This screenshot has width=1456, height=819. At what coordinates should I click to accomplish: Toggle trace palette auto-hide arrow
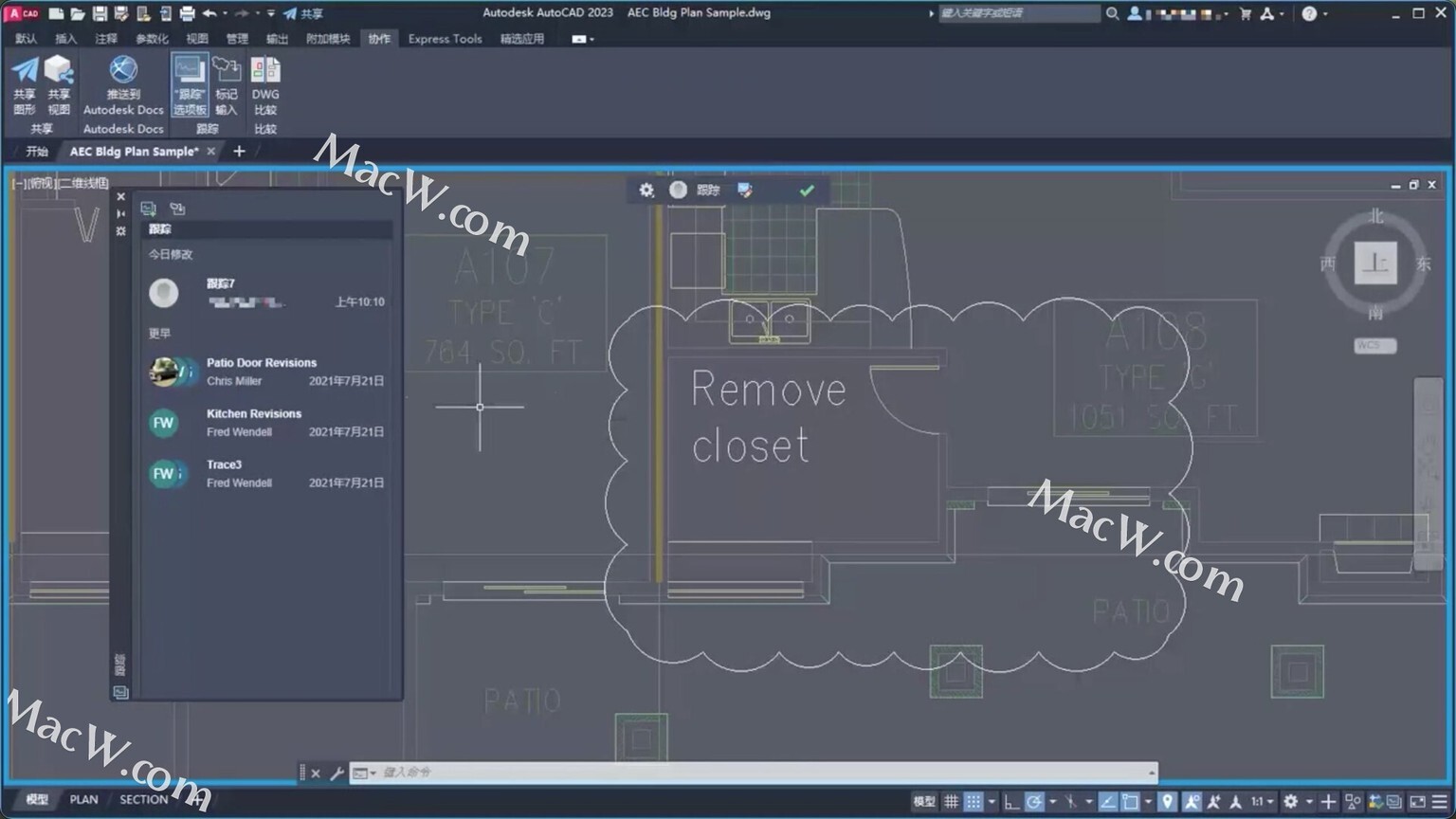click(x=120, y=214)
